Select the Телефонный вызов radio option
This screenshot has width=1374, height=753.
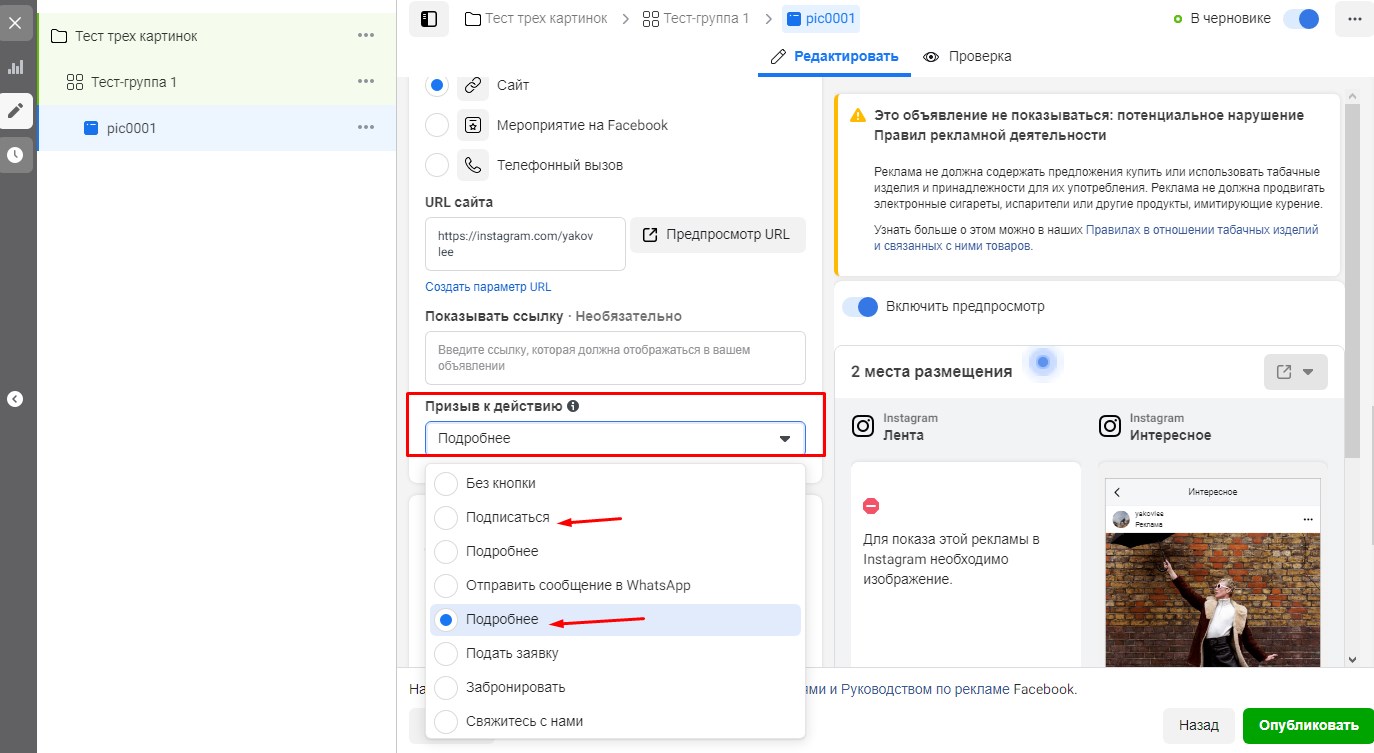tap(437, 165)
